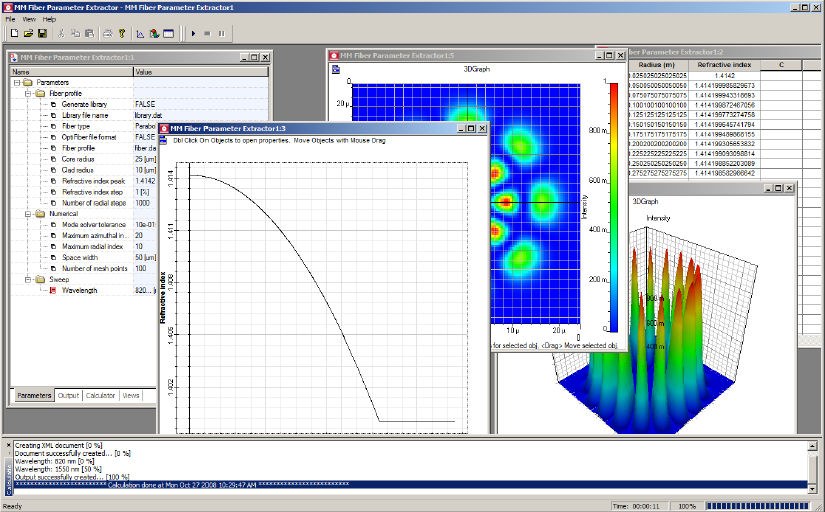Image resolution: width=825 pixels, height=512 pixels.
Task: Open help using question mark icon
Action: 122,33
